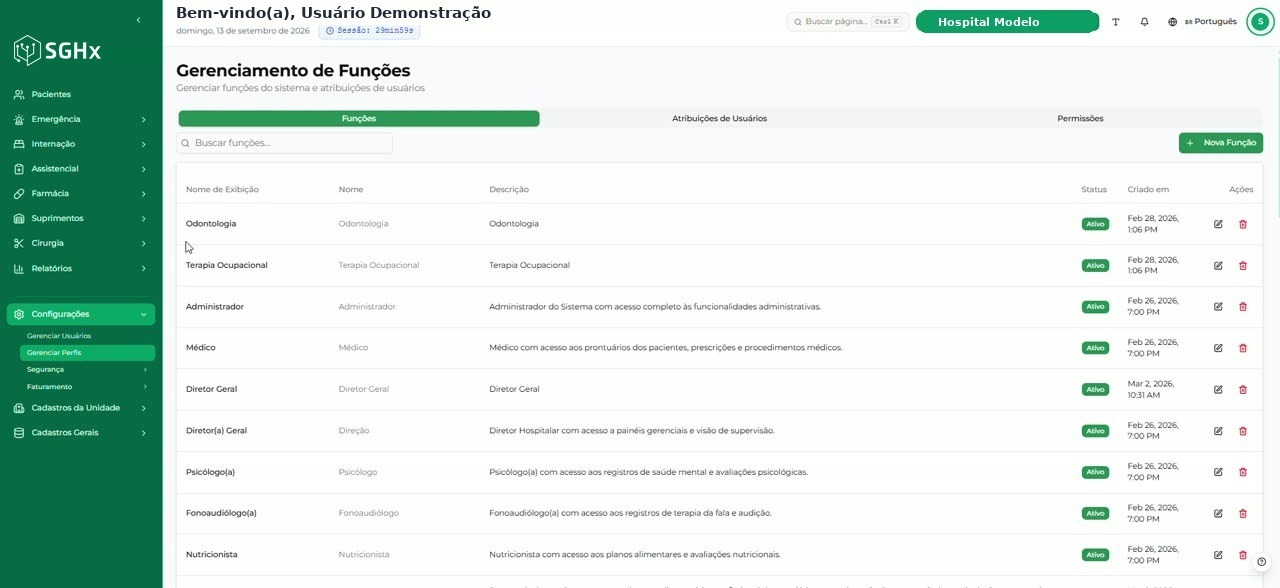
Task: Select Gerenciar Perfis submenu item
Action: (x=87, y=353)
